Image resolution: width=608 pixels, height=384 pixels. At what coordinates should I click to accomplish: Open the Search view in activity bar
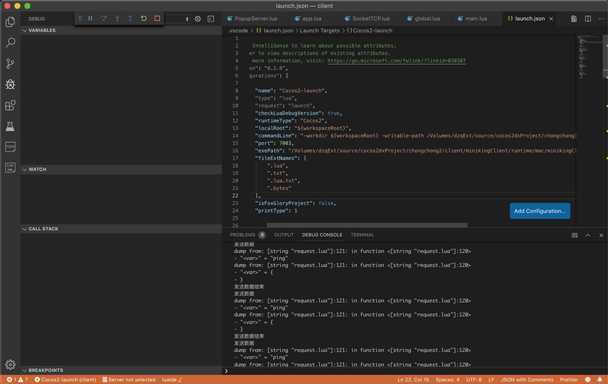point(10,42)
